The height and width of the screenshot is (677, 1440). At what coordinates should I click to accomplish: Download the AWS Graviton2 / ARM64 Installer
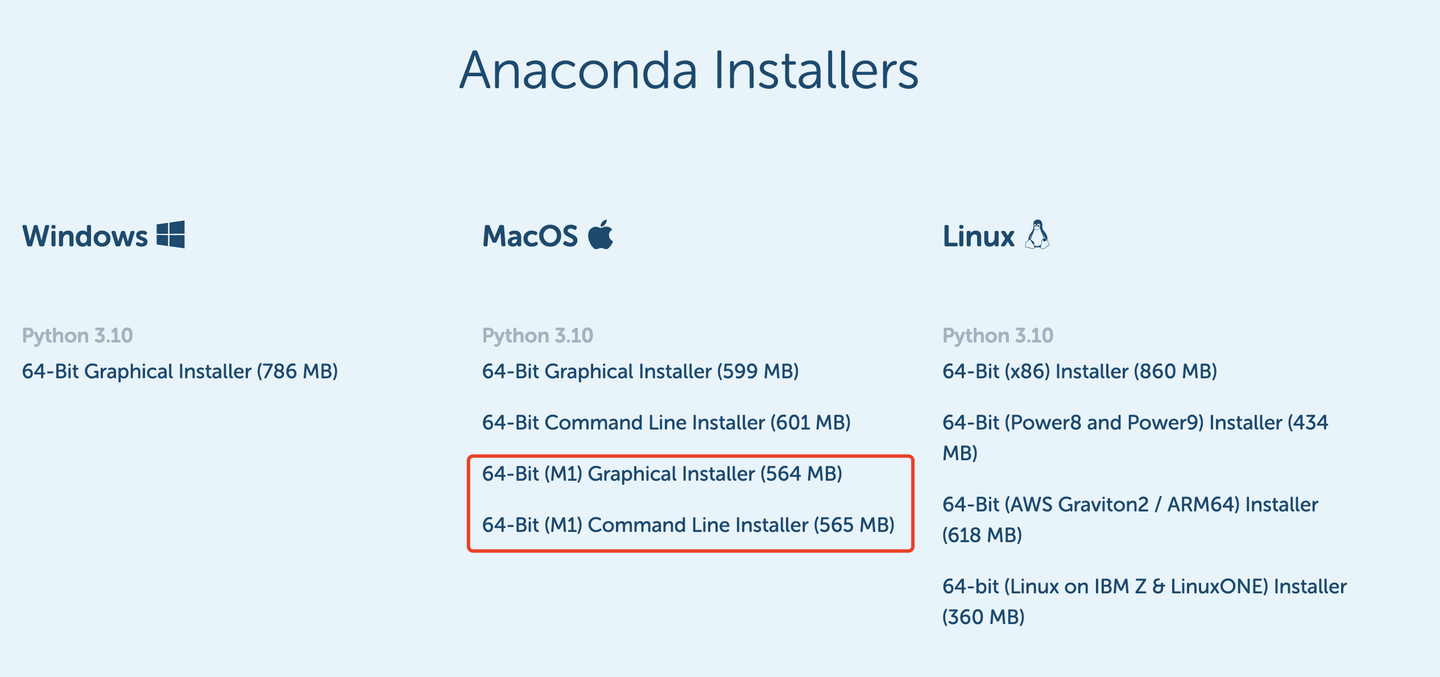click(1129, 504)
